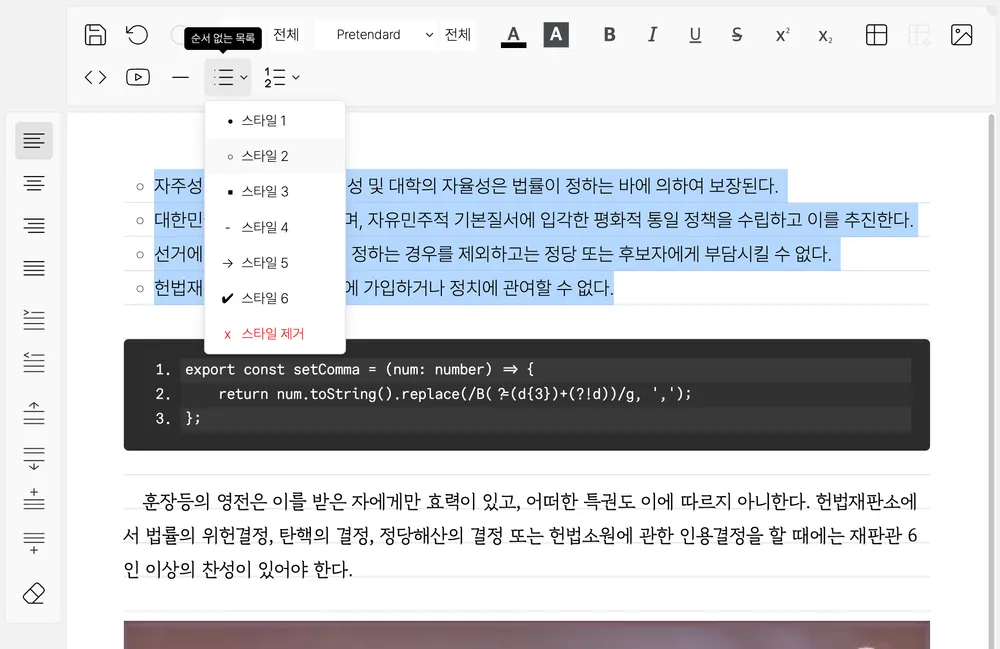Open the code block brackets icon
Screen dimensions: 1000x649
(95, 77)
